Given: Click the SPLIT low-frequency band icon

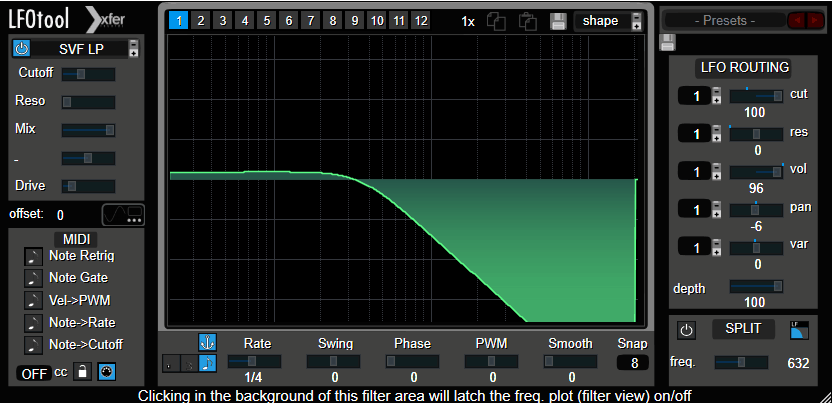Looking at the screenshot, I should click(800, 330).
